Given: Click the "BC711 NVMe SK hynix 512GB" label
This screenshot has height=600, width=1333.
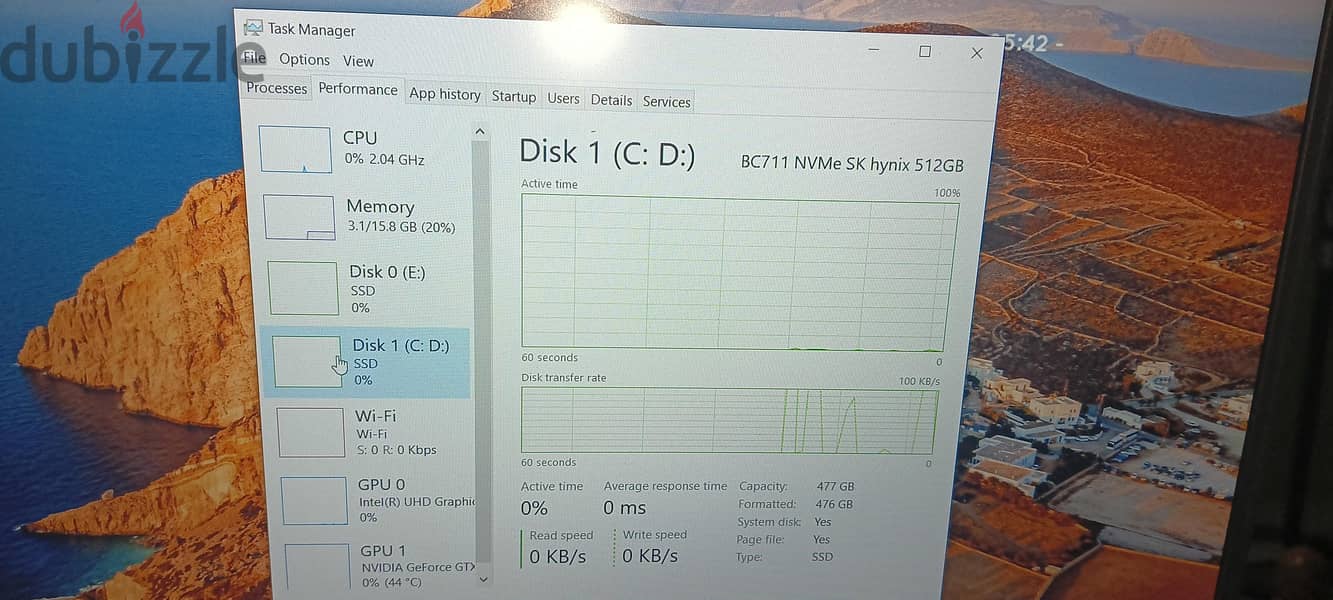Looking at the screenshot, I should coord(852,164).
